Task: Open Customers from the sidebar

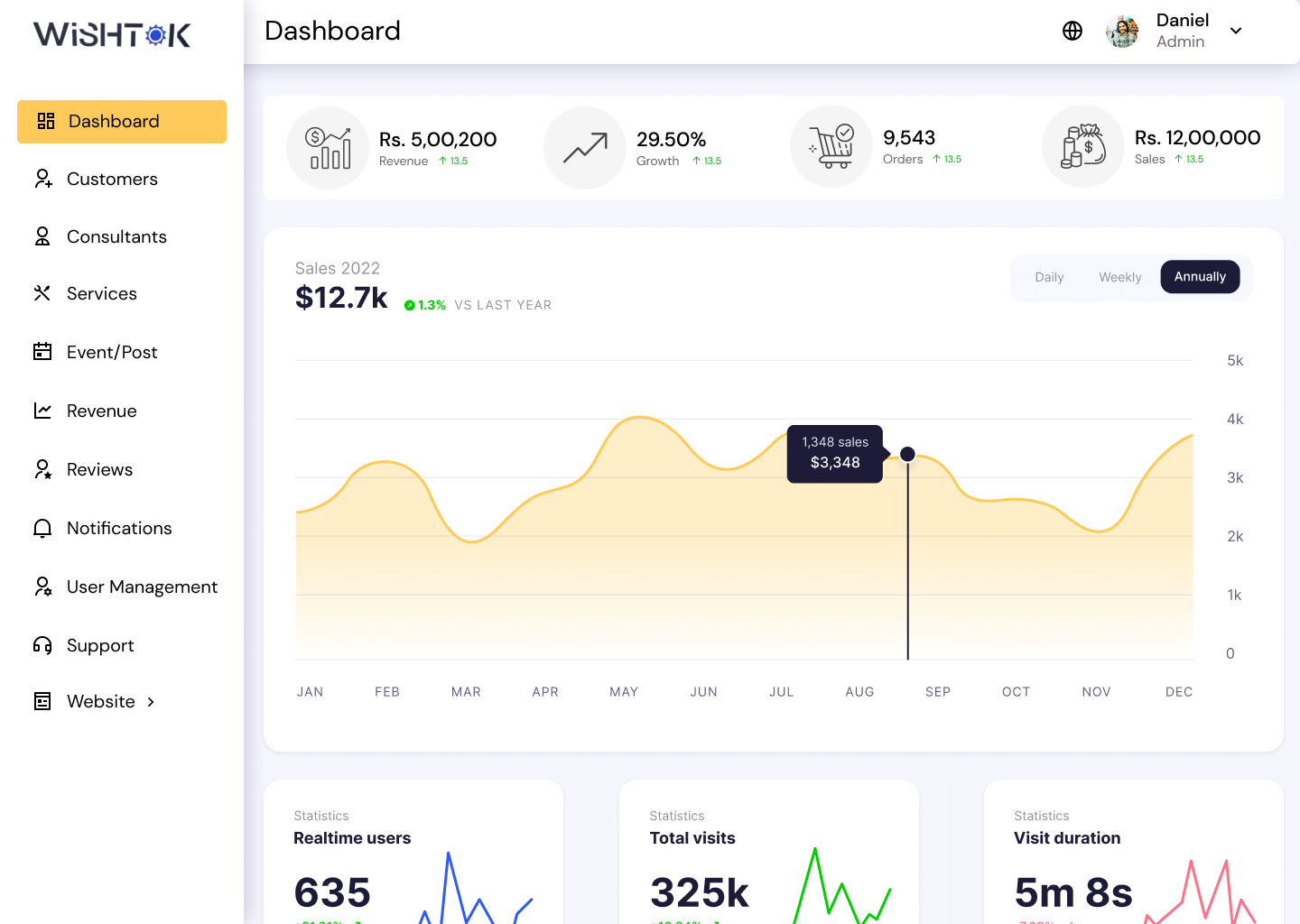Action: (112, 179)
